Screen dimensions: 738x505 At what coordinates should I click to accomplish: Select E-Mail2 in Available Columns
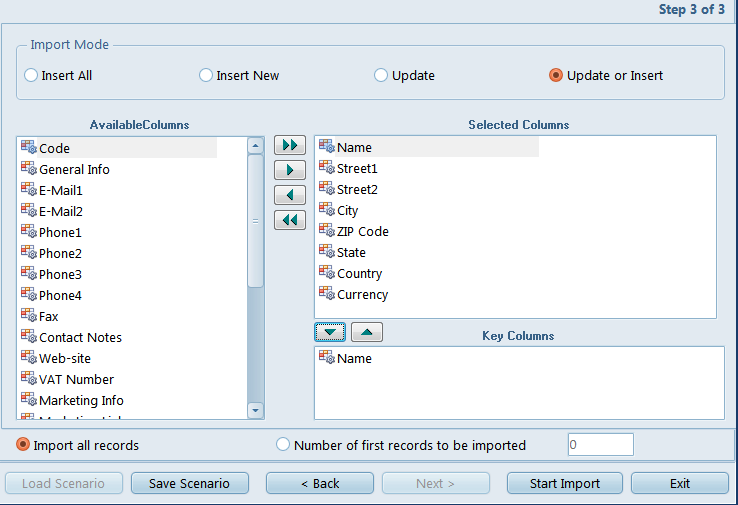(61, 212)
